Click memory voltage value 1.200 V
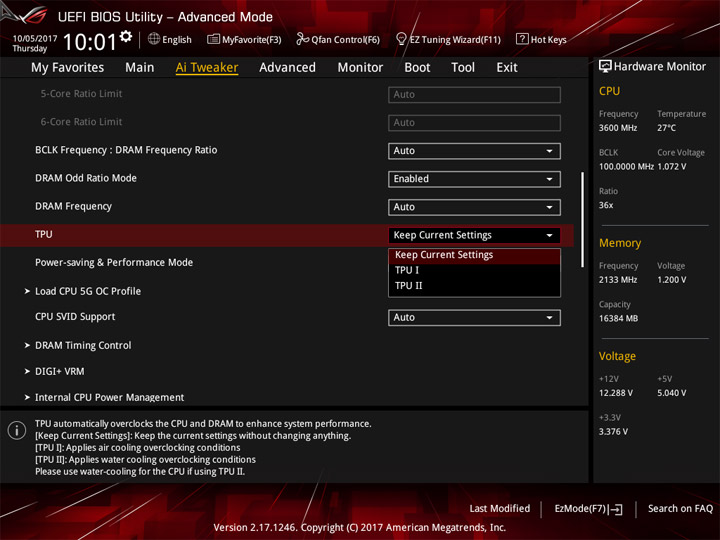Image resolution: width=720 pixels, height=540 pixels. coord(672,280)
